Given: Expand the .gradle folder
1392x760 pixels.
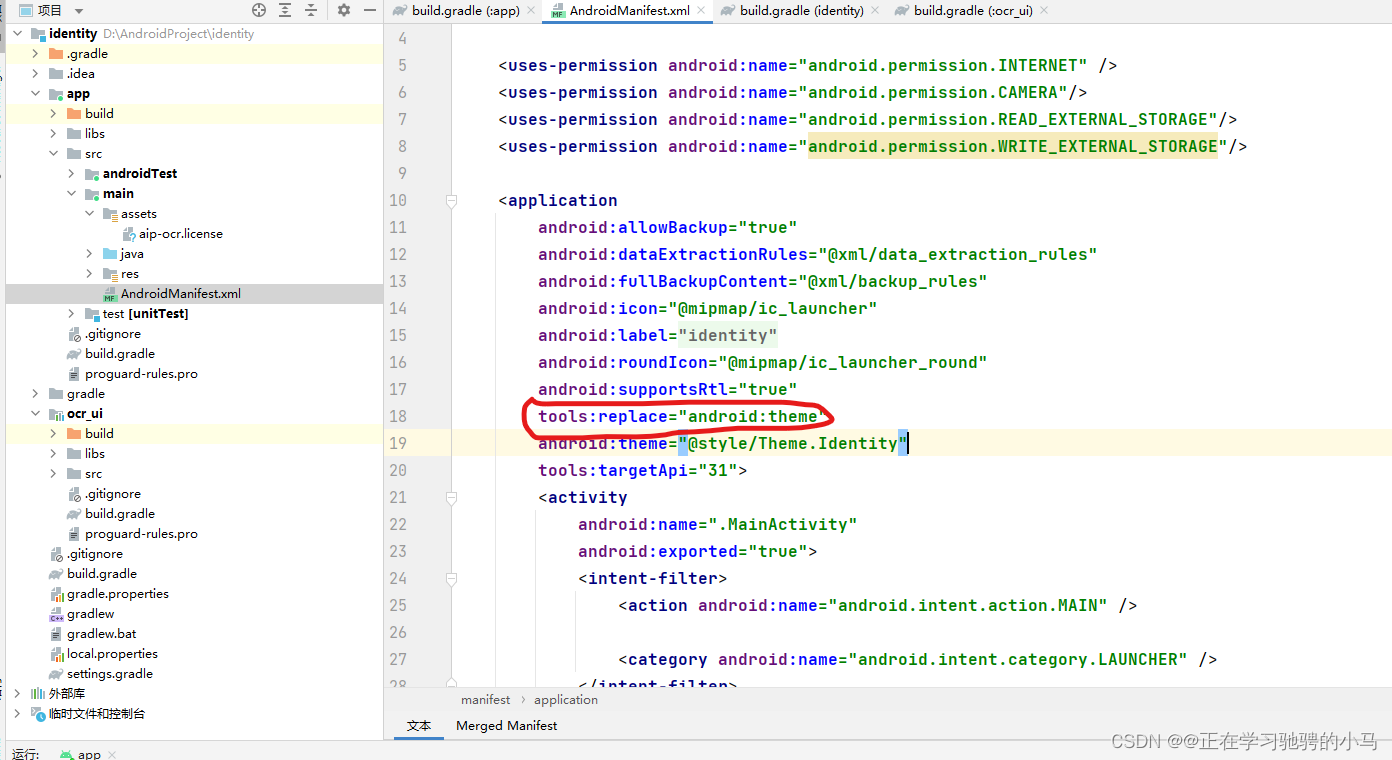Looking at the screenshot, I should [35, 54].
